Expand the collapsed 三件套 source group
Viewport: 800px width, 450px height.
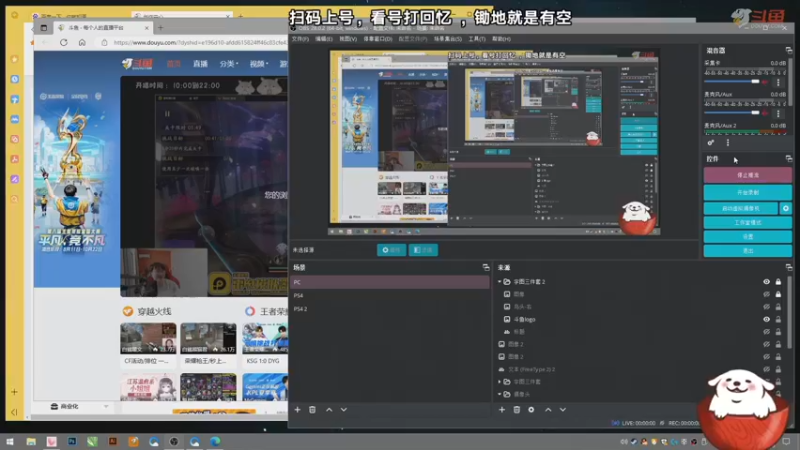499,382
